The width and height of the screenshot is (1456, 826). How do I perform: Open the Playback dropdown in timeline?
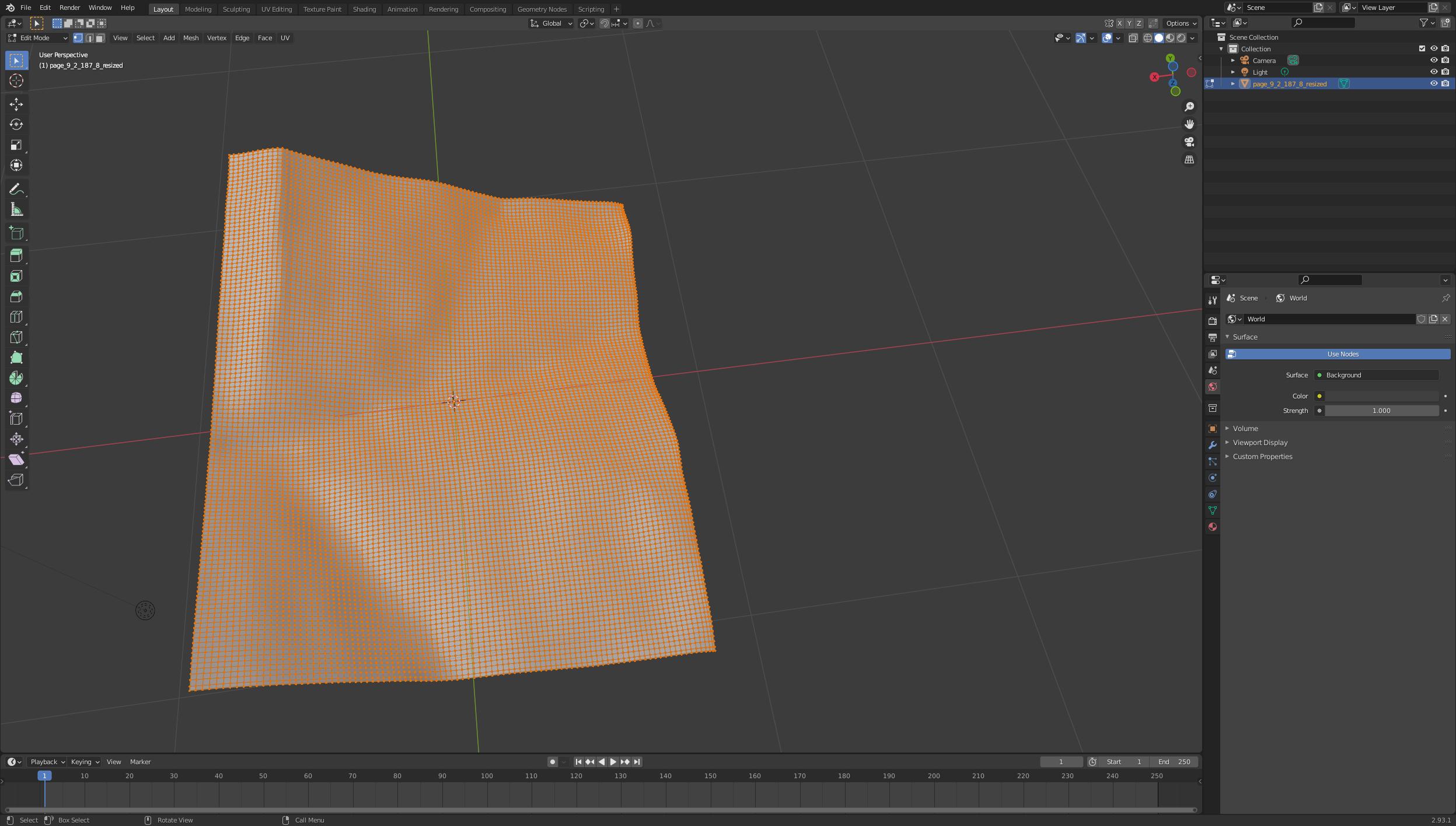(x=47, y=762)
